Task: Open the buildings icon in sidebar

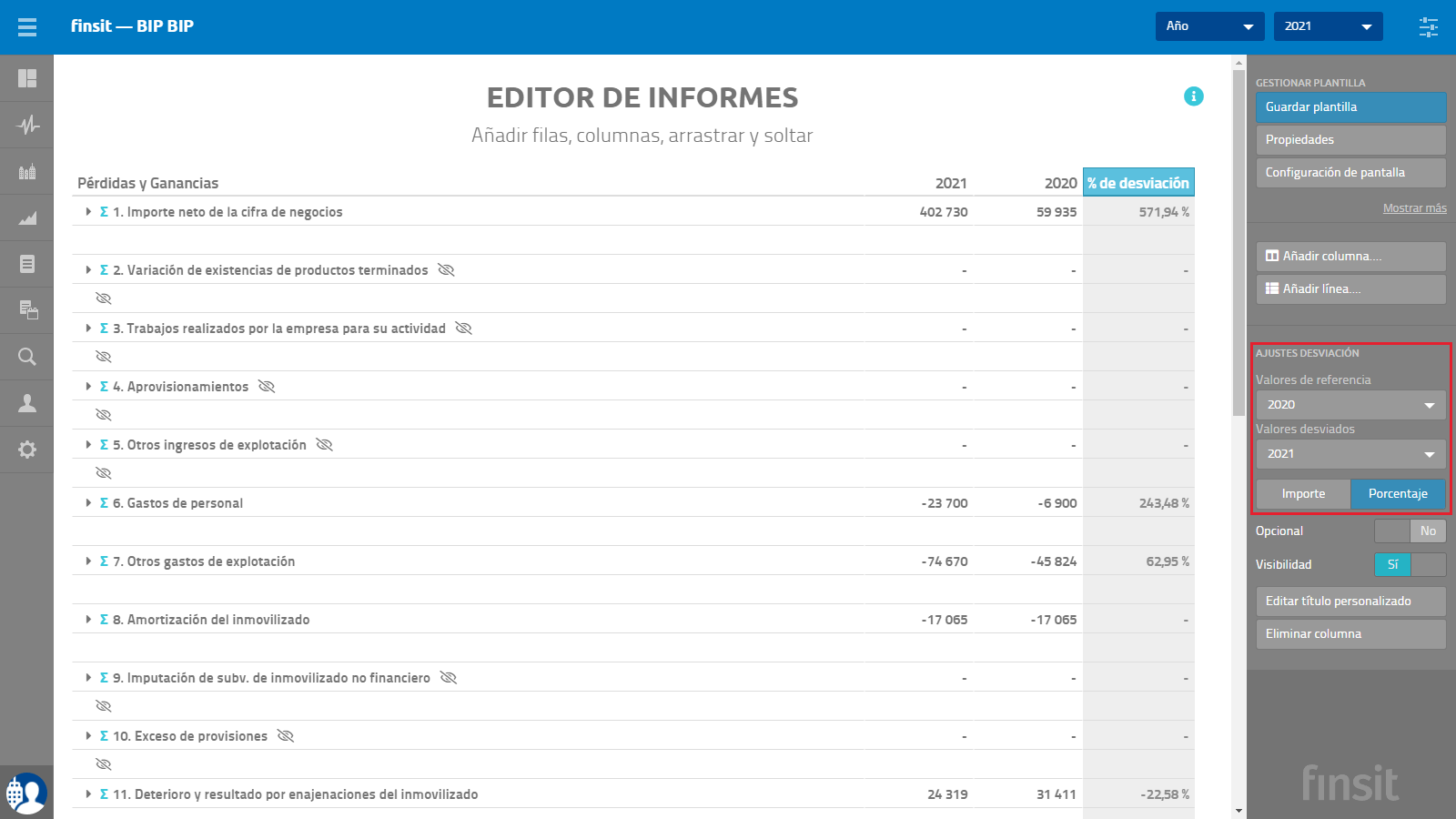Action: tap(27, 171)
